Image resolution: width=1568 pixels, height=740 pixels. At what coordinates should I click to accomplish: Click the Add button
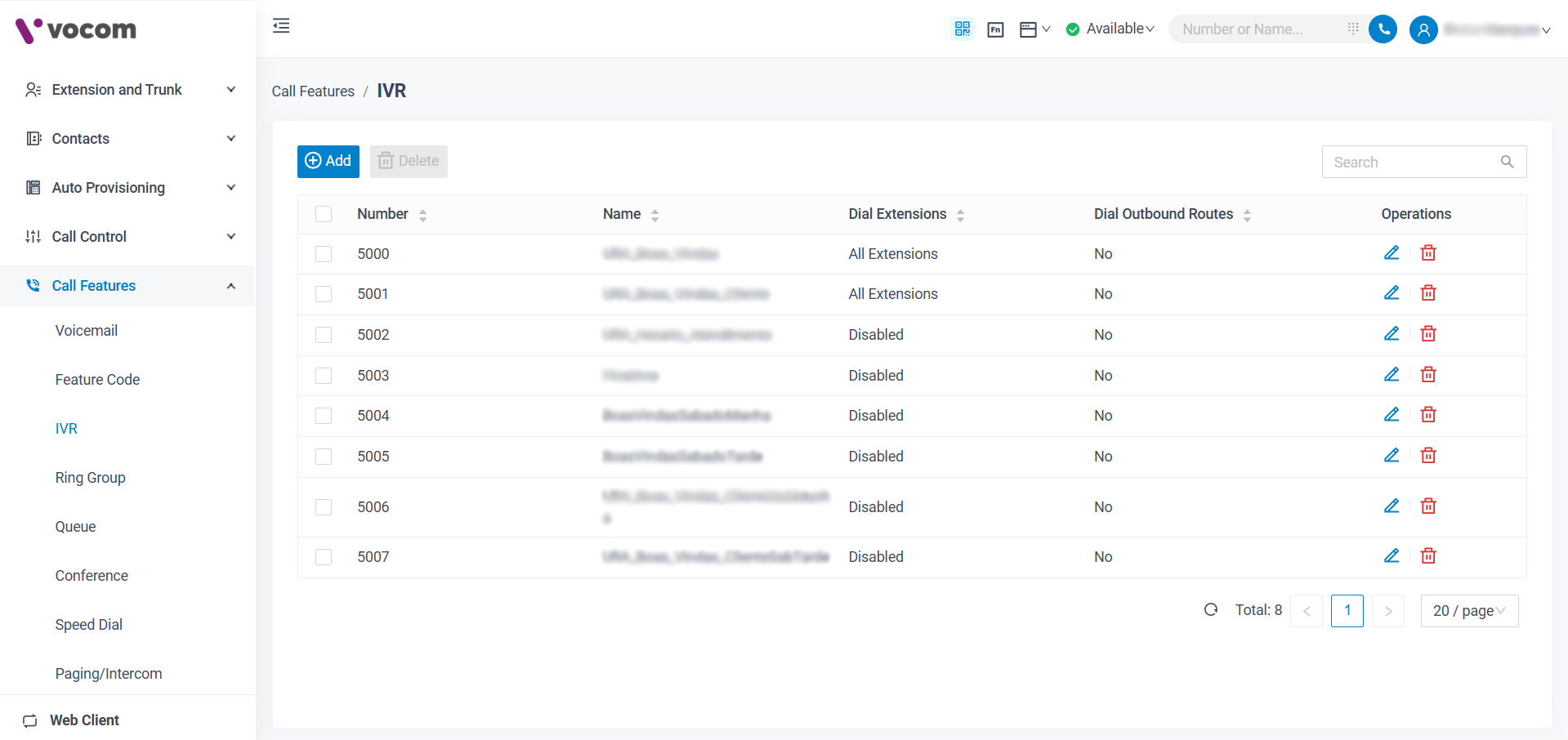point(328,161)
